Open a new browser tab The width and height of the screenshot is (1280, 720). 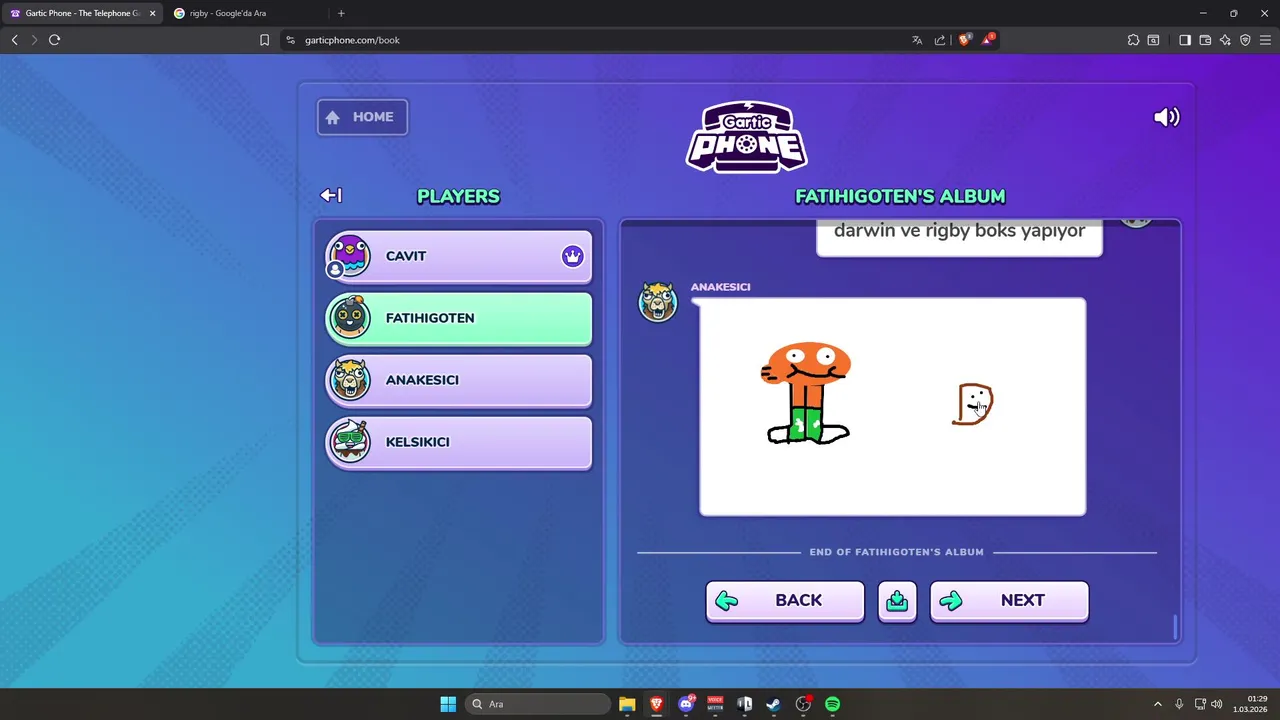point(341,13)
